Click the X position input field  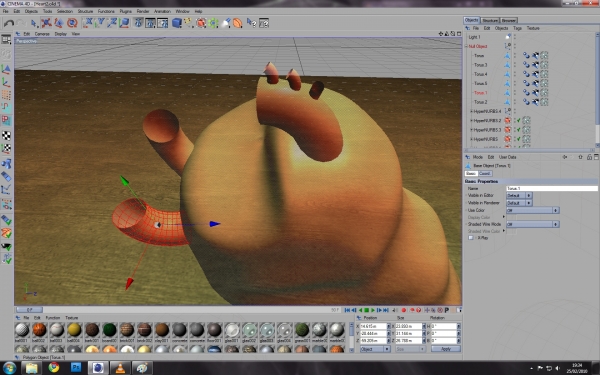(x=373, y=326)
